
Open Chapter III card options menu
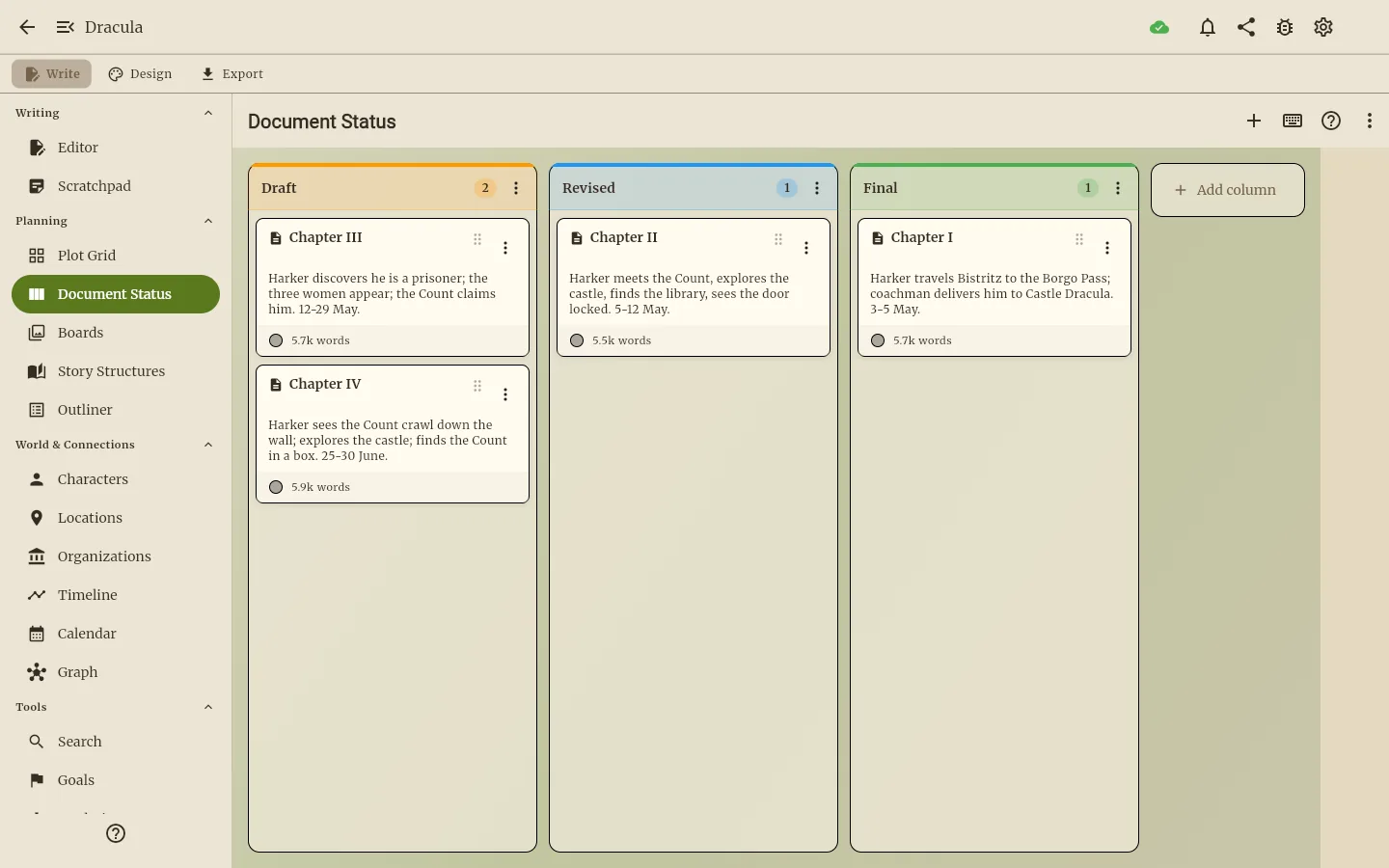click(x=505, y=248)
